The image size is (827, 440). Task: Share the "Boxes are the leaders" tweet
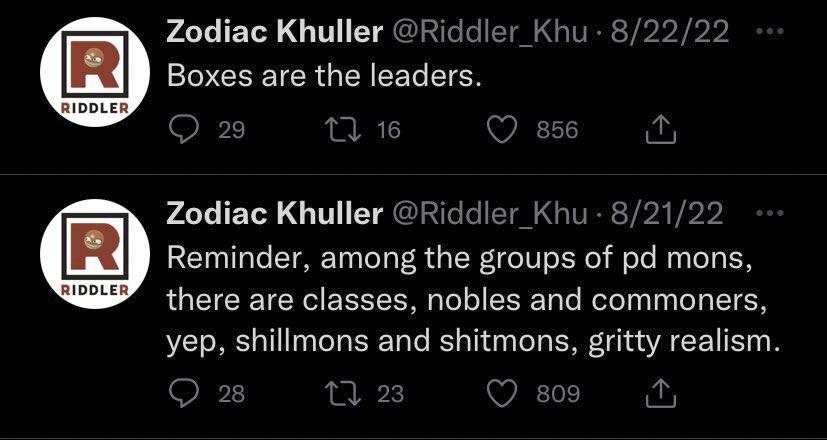tap(661, 130)
